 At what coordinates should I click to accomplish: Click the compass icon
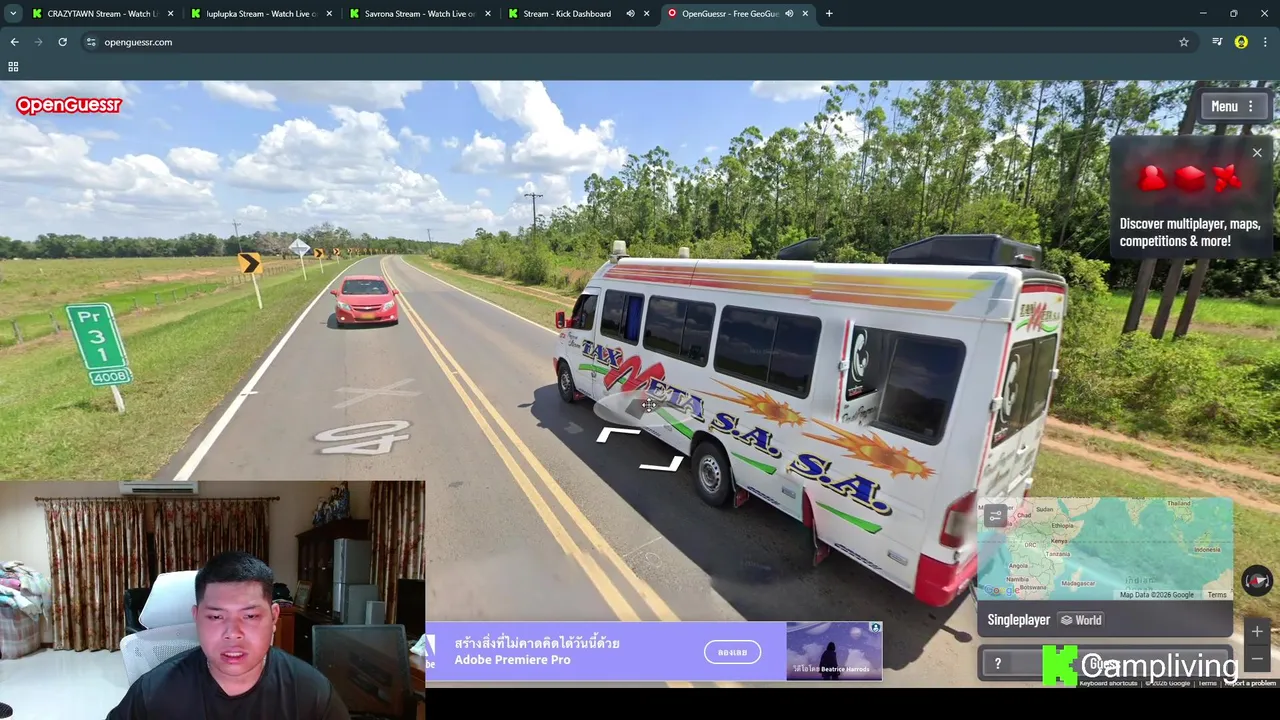pyautogui.click(x=1257, y=580)
